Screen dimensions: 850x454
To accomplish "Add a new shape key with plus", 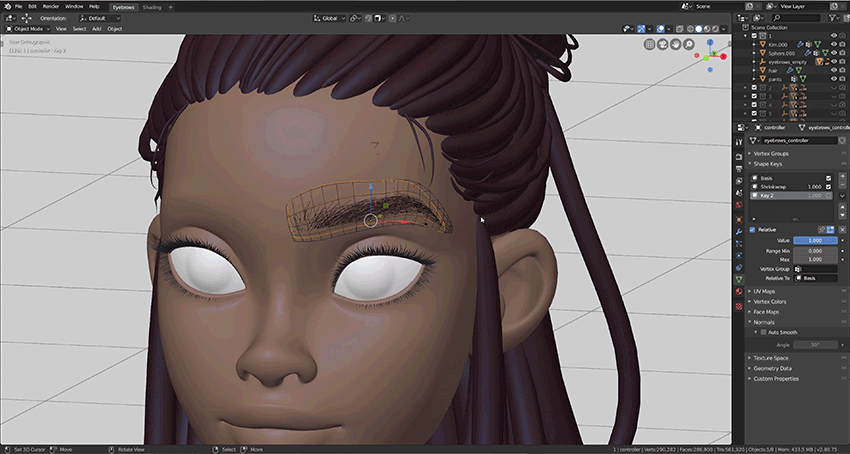I will [x=842, y=177].
